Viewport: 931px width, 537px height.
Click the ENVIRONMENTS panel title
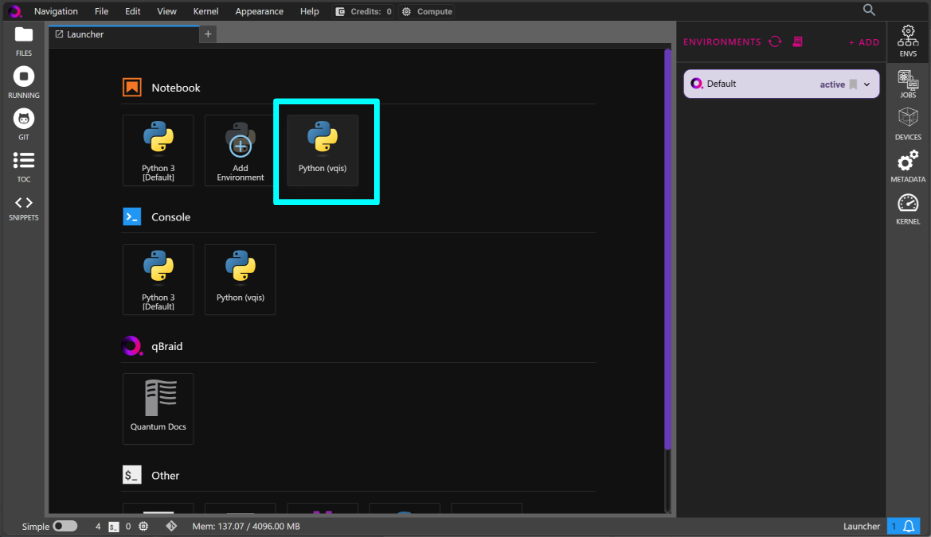[x=722, y=42]
